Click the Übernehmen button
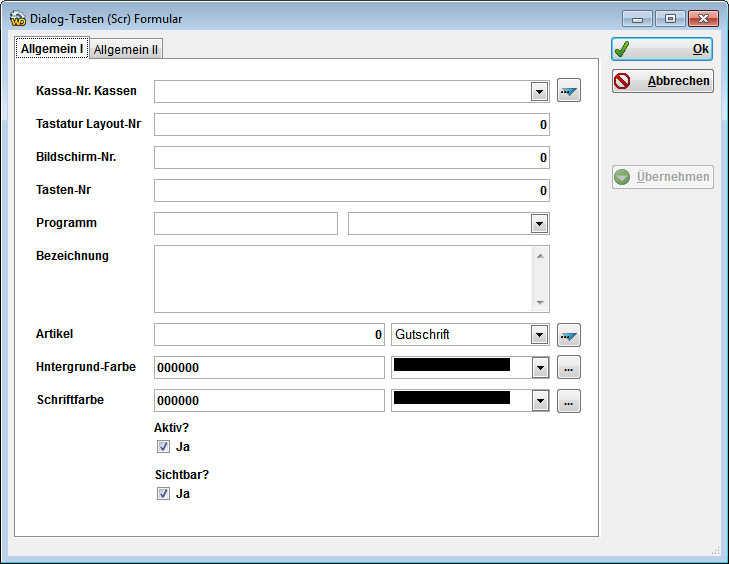This screenshot has height=564, width=729. click(x=663, y=177)
